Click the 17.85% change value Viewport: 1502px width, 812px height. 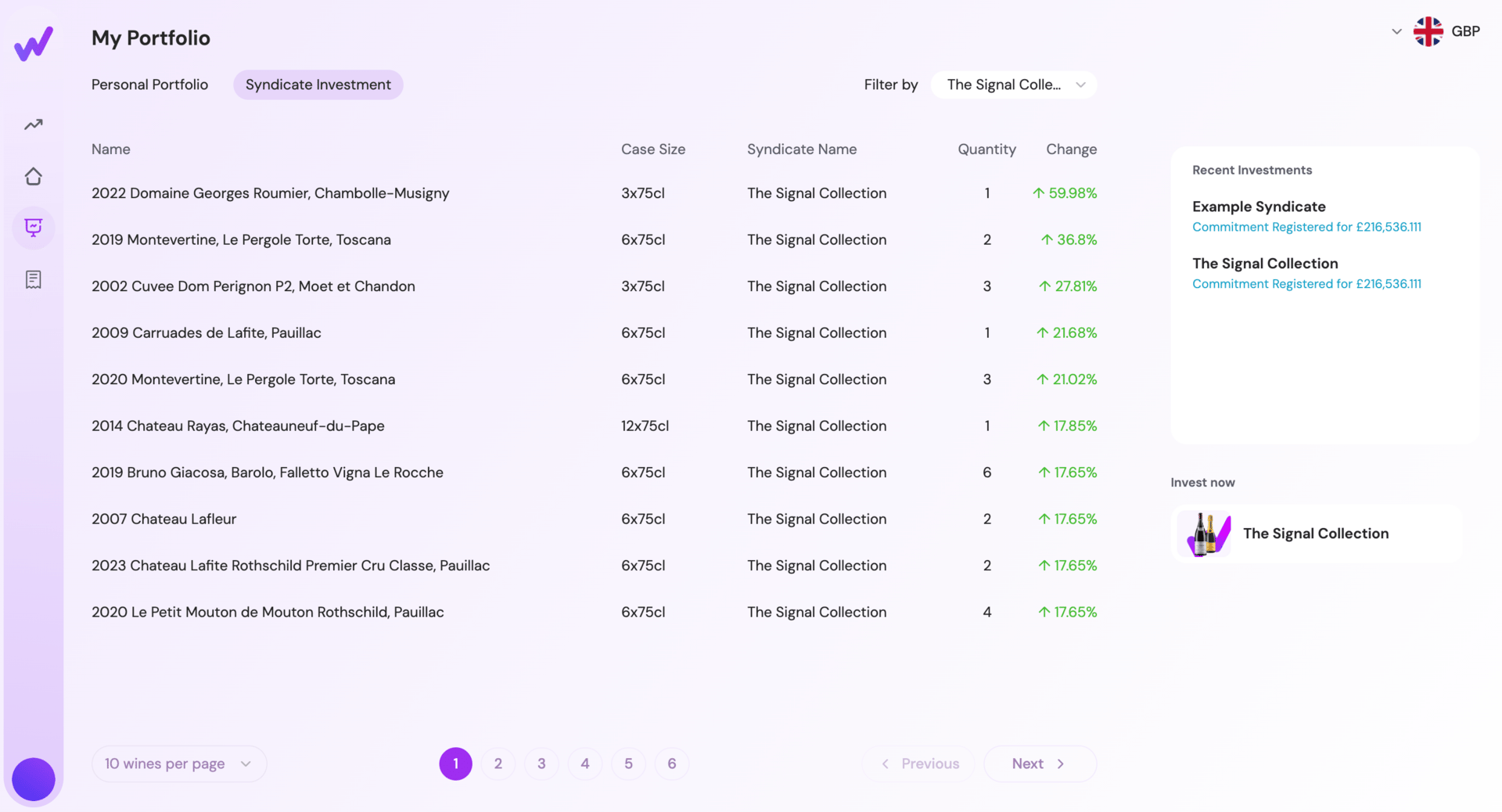pyautogui.click(x=1068, y=426)
